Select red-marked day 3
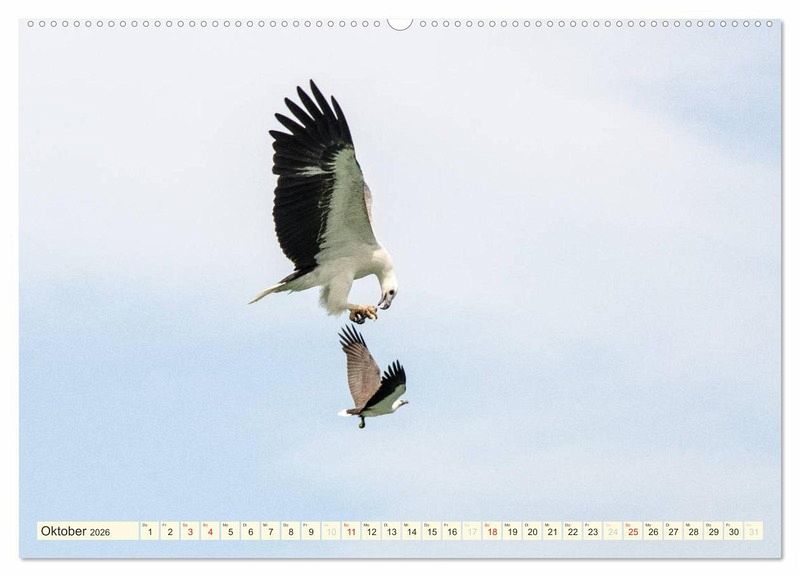The width and height of the screenshot is (800, 577). click(x=190, y=531)
